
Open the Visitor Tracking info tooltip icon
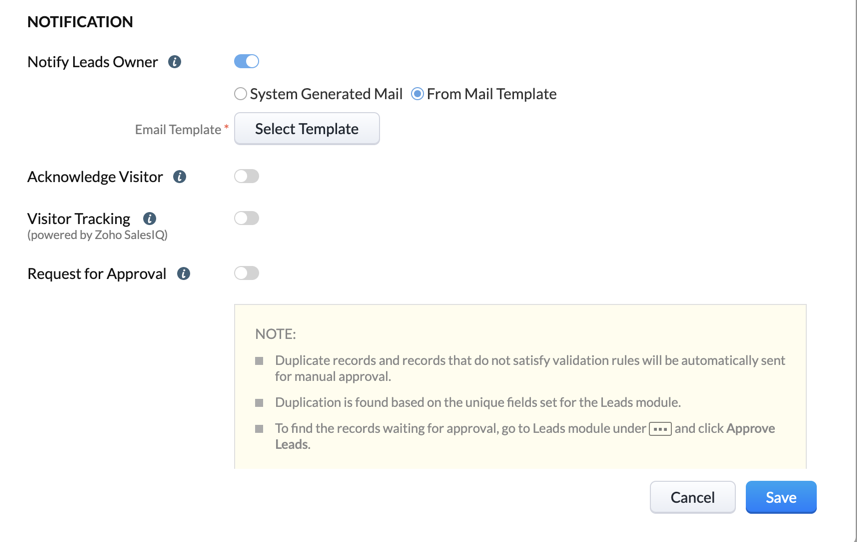point(150,219)
